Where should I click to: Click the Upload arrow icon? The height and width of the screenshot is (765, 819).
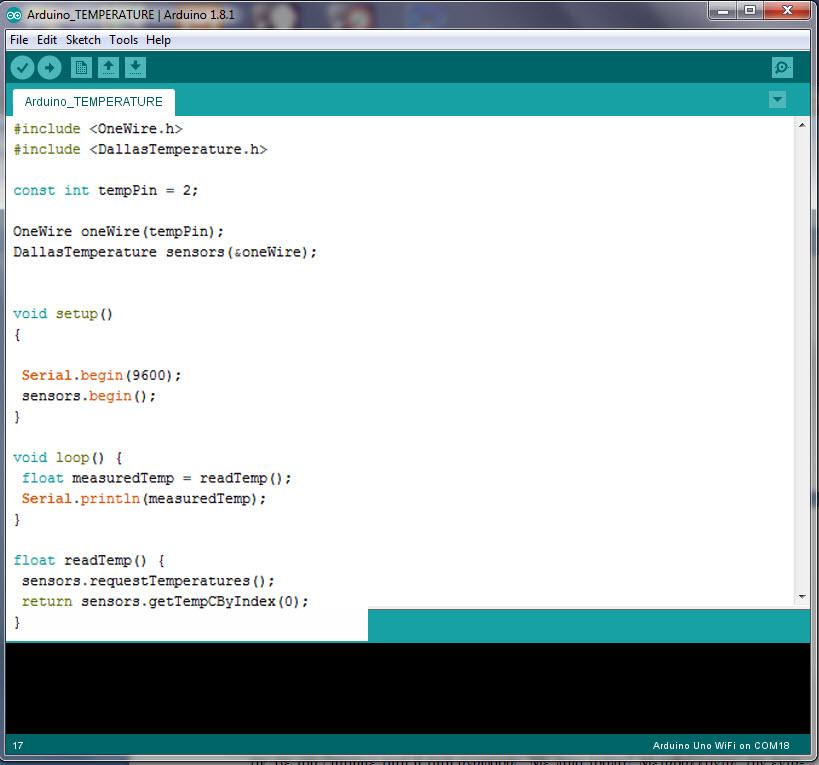[50, 68]
